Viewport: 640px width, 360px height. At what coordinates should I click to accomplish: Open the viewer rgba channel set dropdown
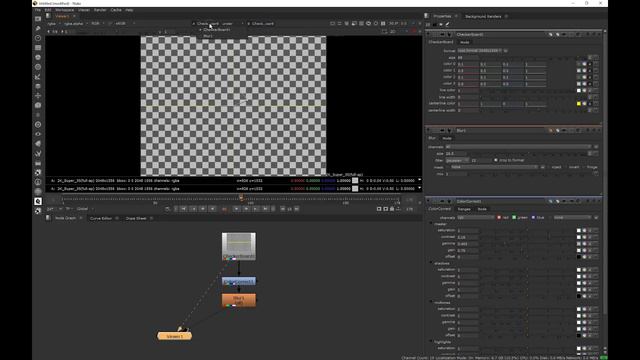tap(53, 24)
